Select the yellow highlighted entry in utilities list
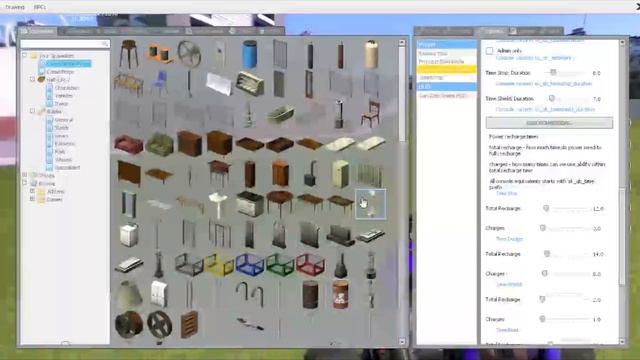The image size is (640, 360). [447, 69]
